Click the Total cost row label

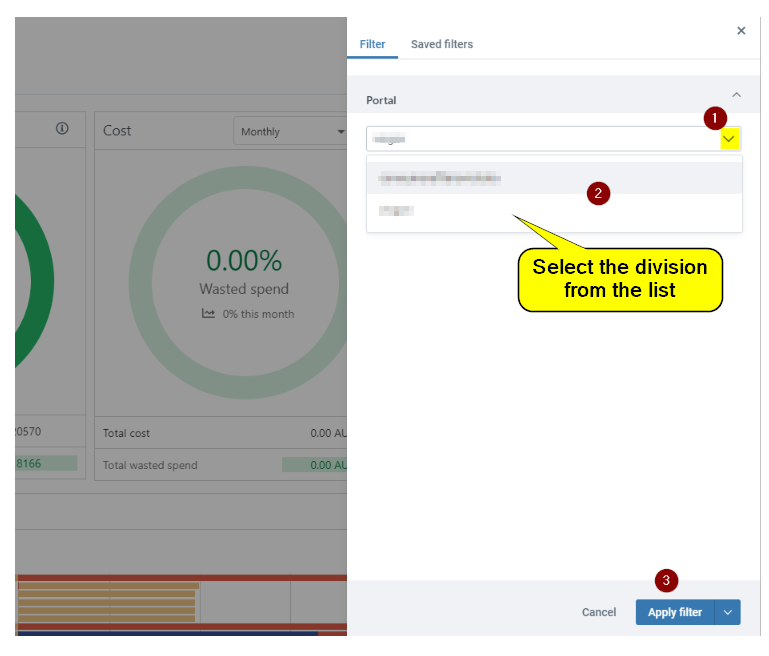(x=126, y=433)
